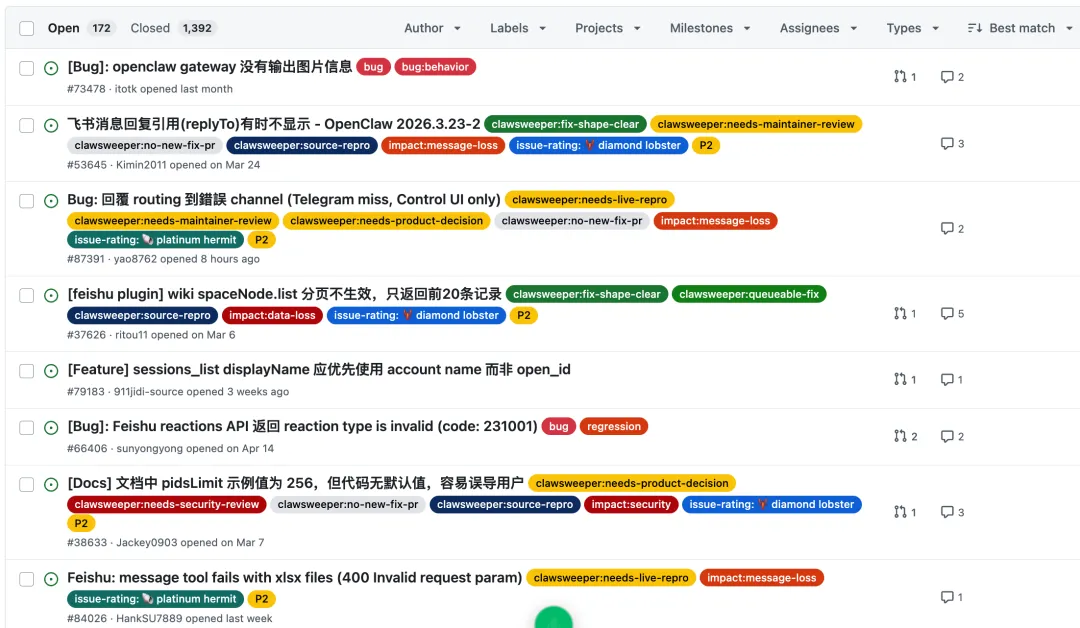Screen dimensions: 1080x628
Task: Open comments icon for issue #73478
Action: [947, 76]
